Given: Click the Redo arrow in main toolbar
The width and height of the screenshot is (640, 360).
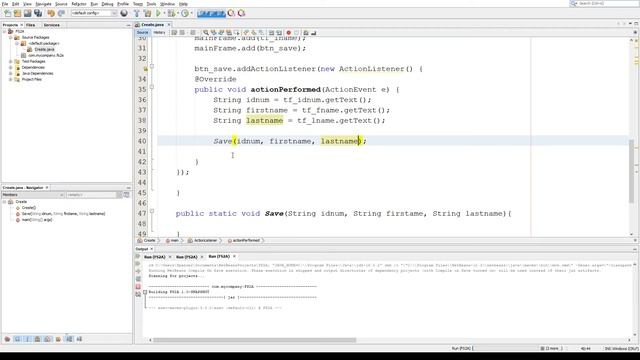Looking at the screenshot, I should pos(61,13).
